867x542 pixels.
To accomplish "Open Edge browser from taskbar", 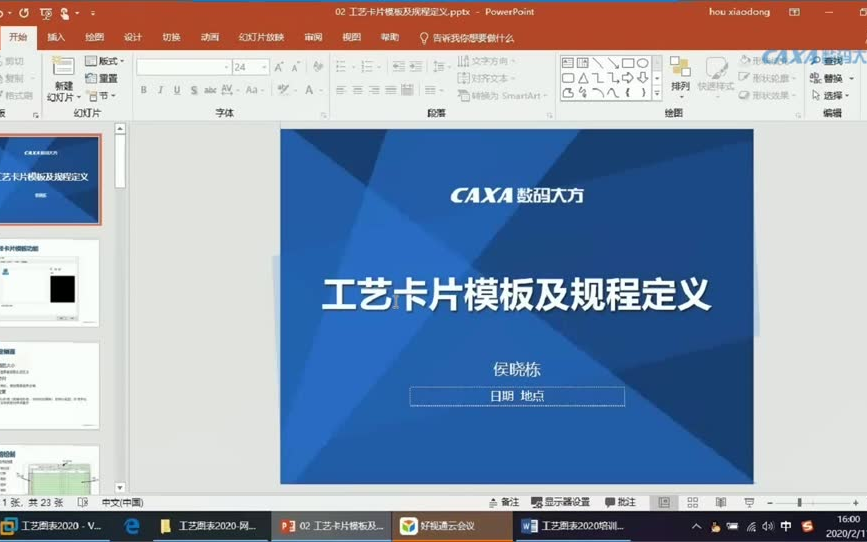I will pyautogui.click(x=132, y=526).
